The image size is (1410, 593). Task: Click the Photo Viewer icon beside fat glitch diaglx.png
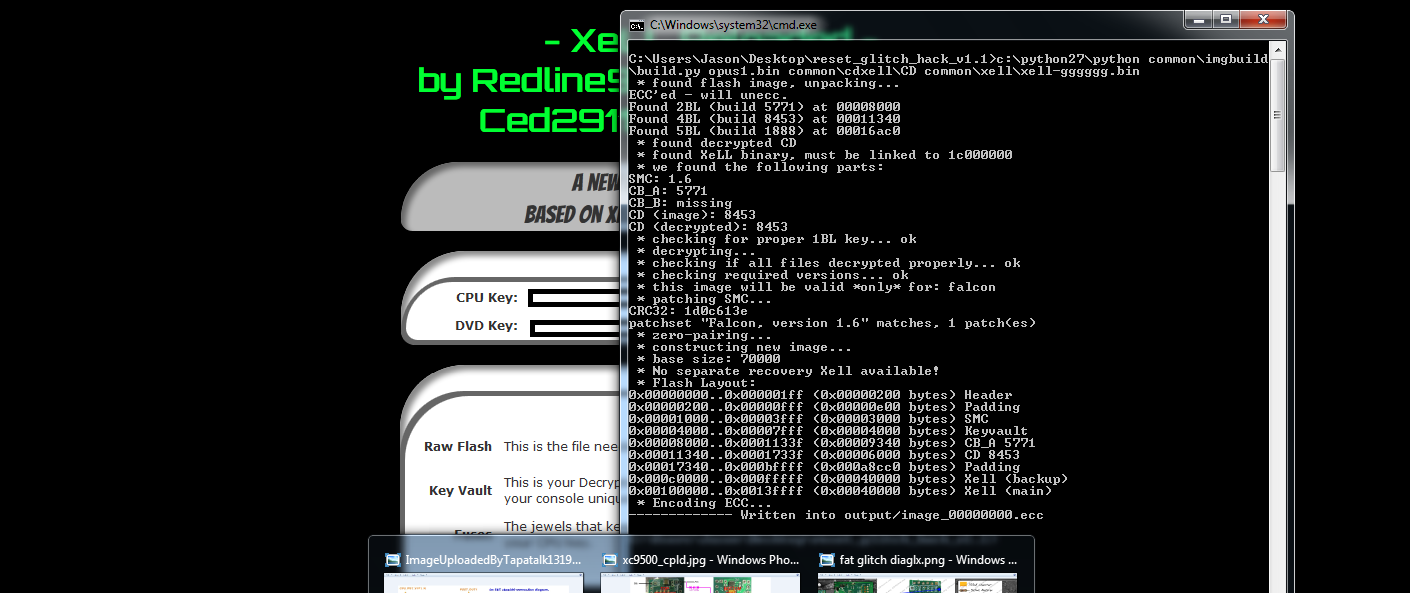coord(826,560)
